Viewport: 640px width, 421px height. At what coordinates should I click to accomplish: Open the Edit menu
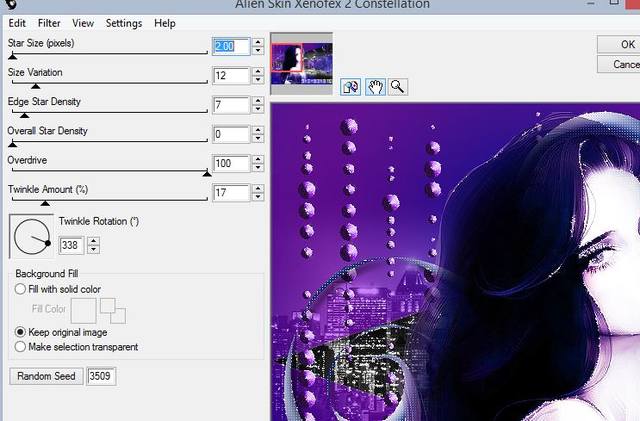pyautogui.click(x=17, y=23)
